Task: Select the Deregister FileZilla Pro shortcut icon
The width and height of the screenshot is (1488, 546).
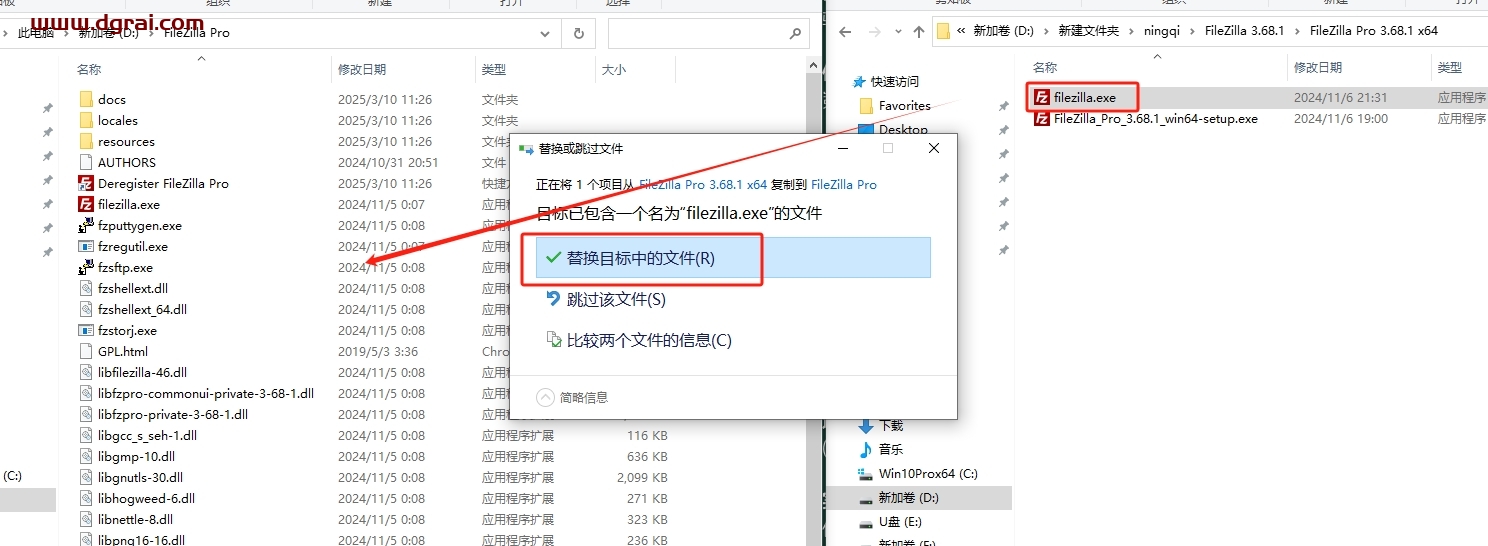Action: point(86,183)
